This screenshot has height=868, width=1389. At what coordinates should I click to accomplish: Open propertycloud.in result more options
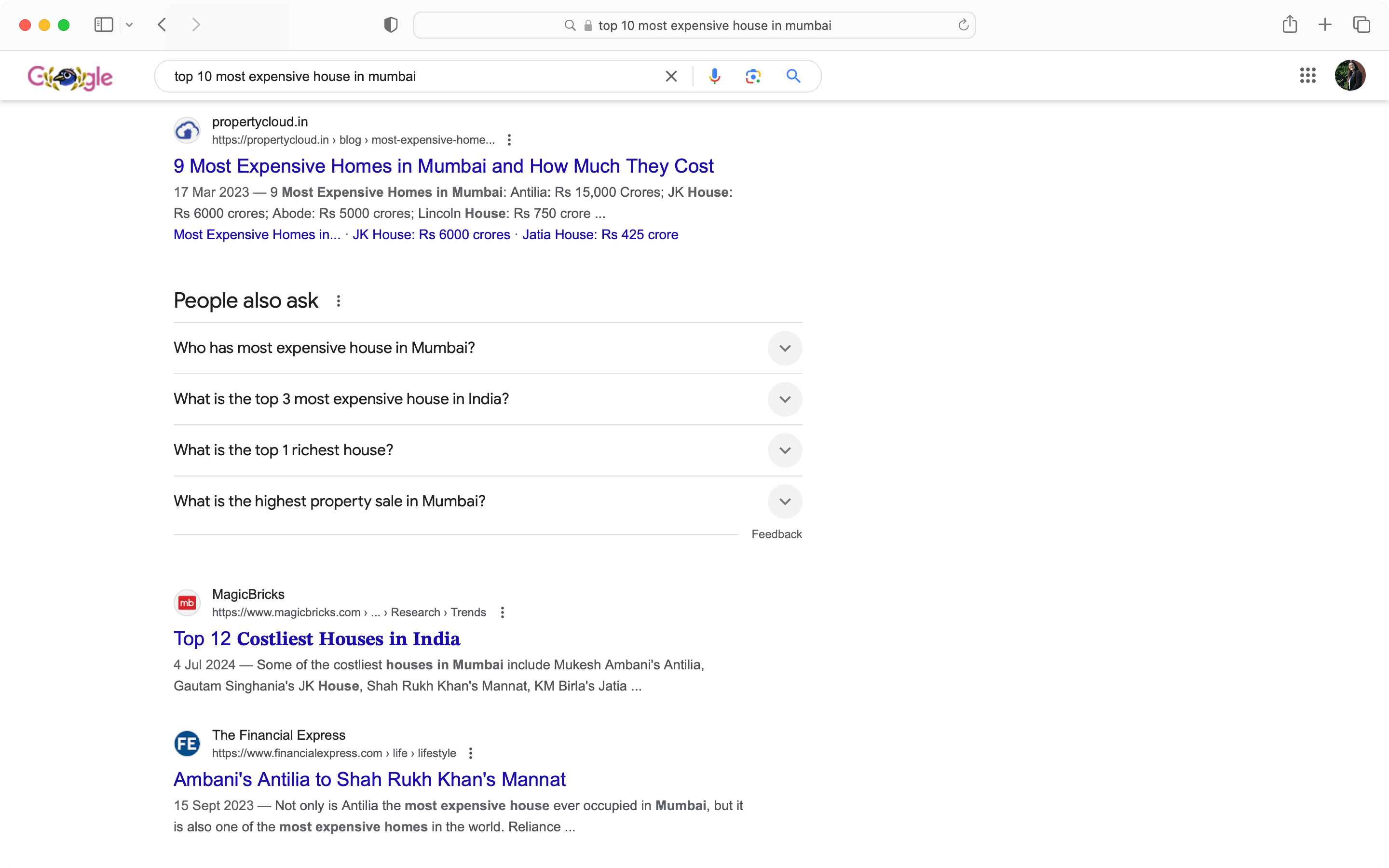(x=509, y=140)
